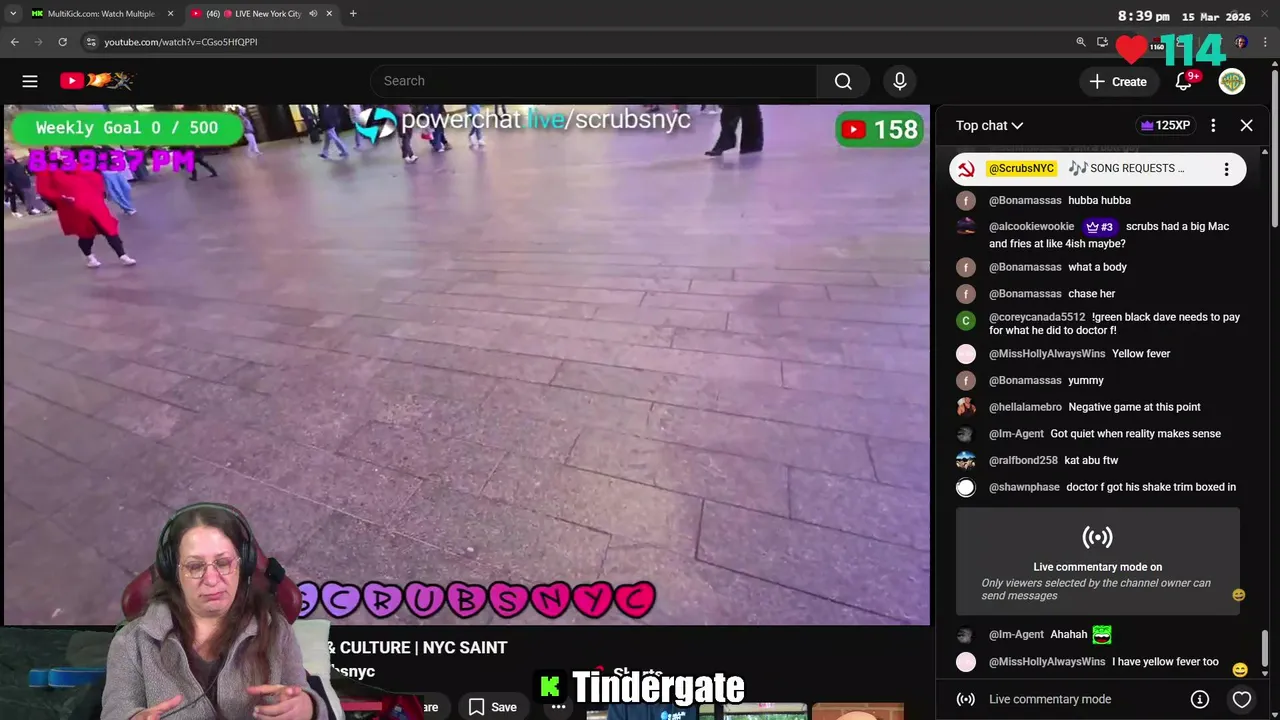This screenshot has height=720, width=1280.
Task: Open the 125XP points badge
Action: [x=1165, y=125]
